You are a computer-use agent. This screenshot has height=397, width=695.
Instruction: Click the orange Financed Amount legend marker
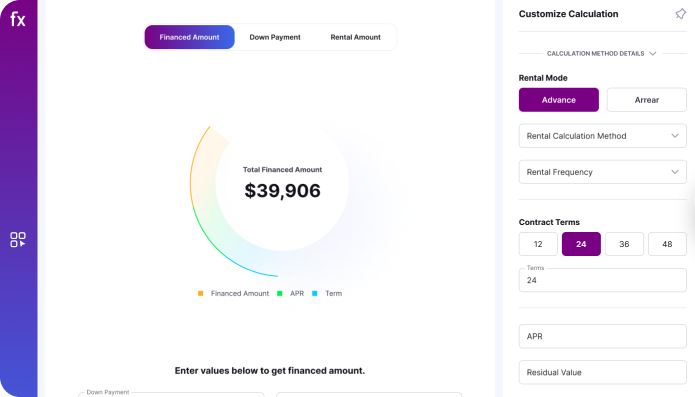(x=200, y=293)
